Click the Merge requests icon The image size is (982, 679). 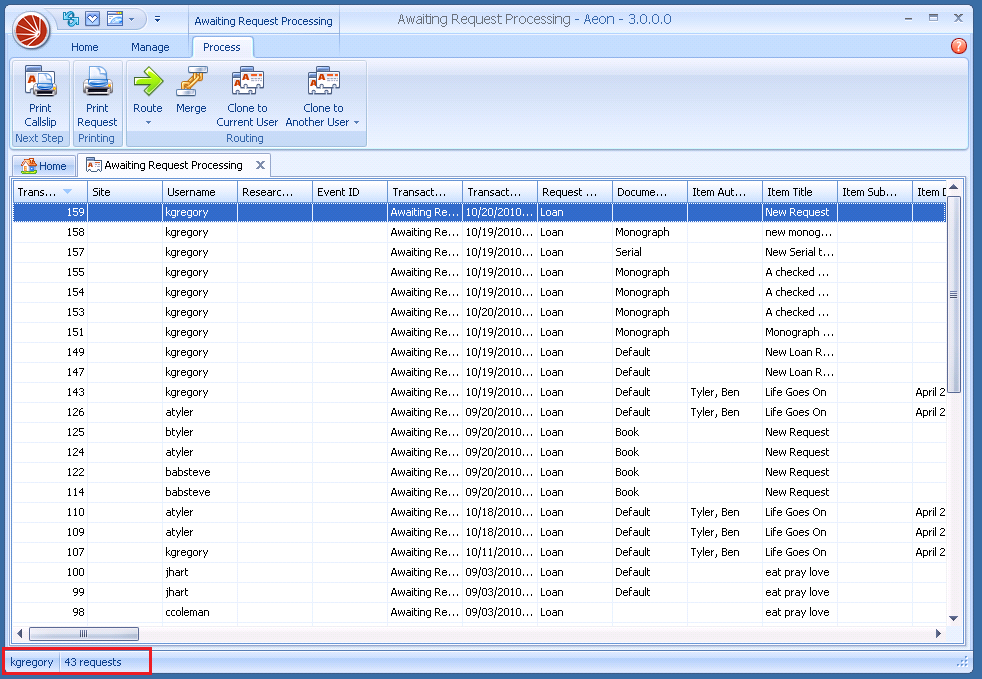coord(191,82)
